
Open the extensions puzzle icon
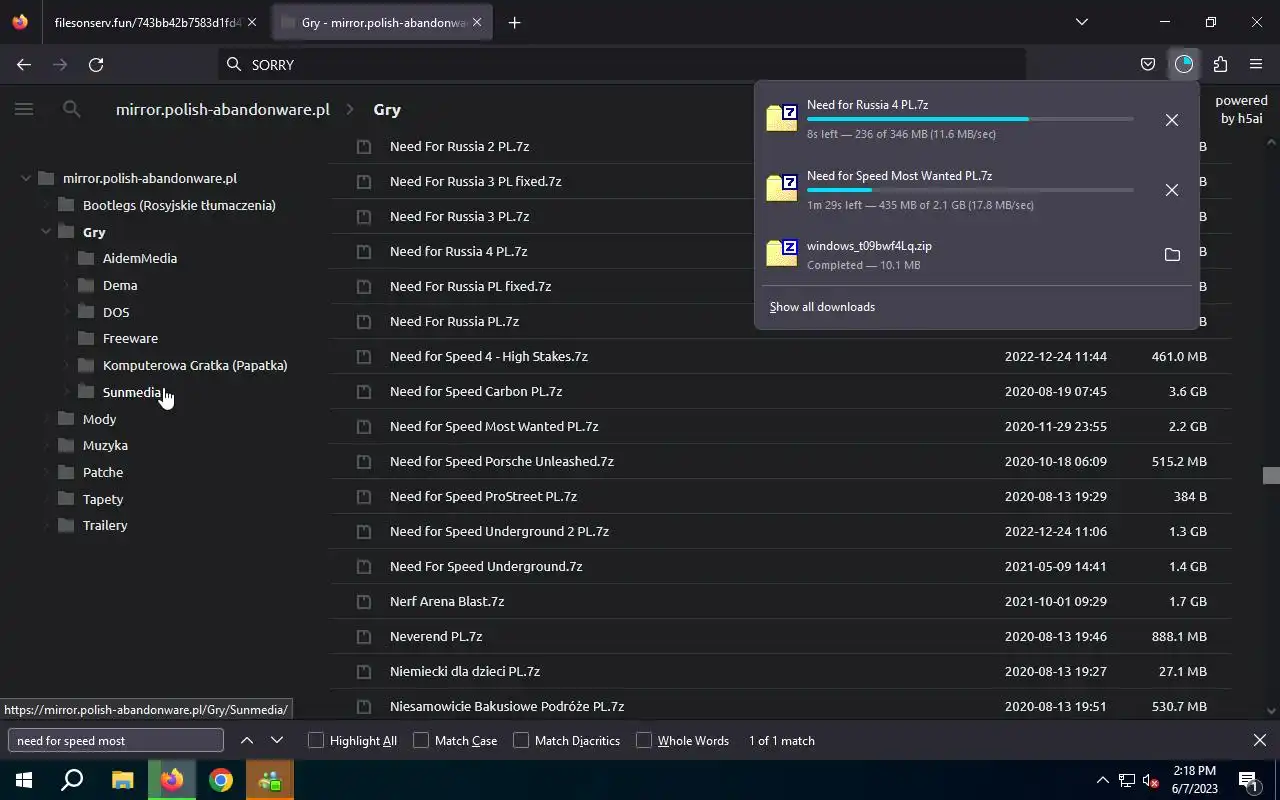coord(1220,64)
